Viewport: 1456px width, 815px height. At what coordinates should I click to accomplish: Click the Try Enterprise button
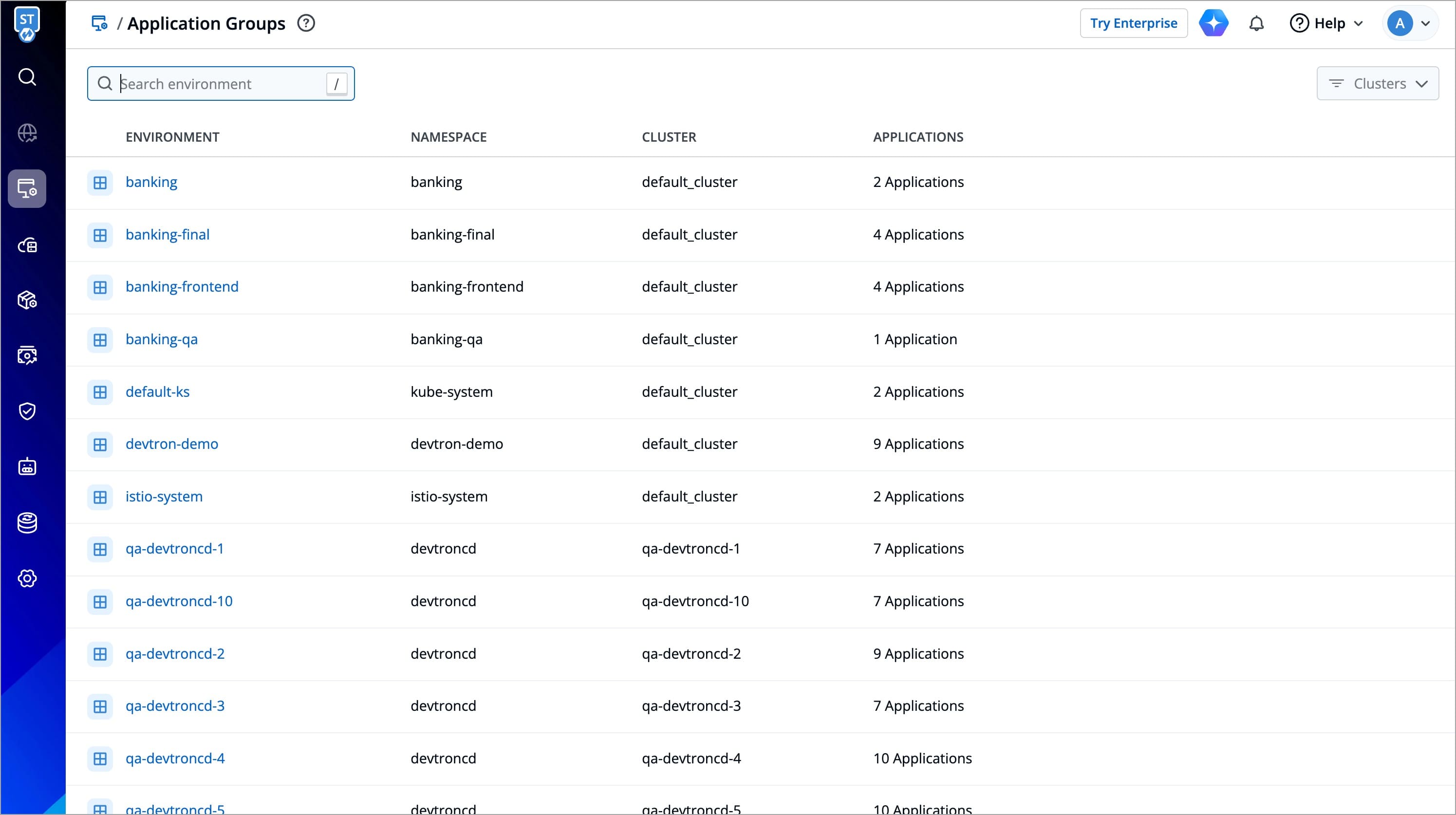[x=1133, y=24]
